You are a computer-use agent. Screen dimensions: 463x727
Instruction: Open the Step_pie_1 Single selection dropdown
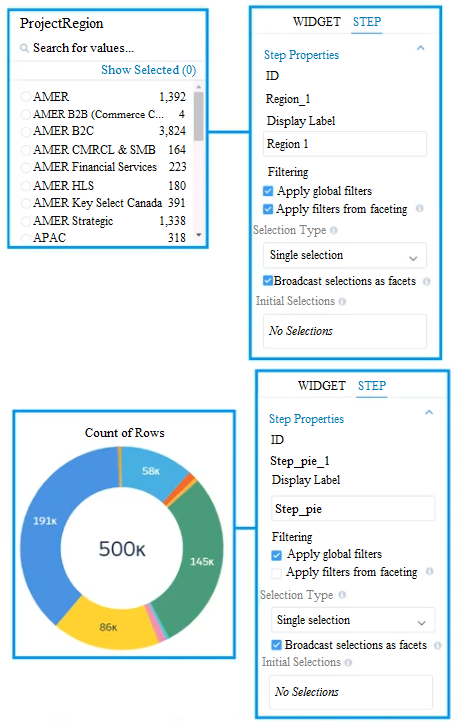pos(353,620)
